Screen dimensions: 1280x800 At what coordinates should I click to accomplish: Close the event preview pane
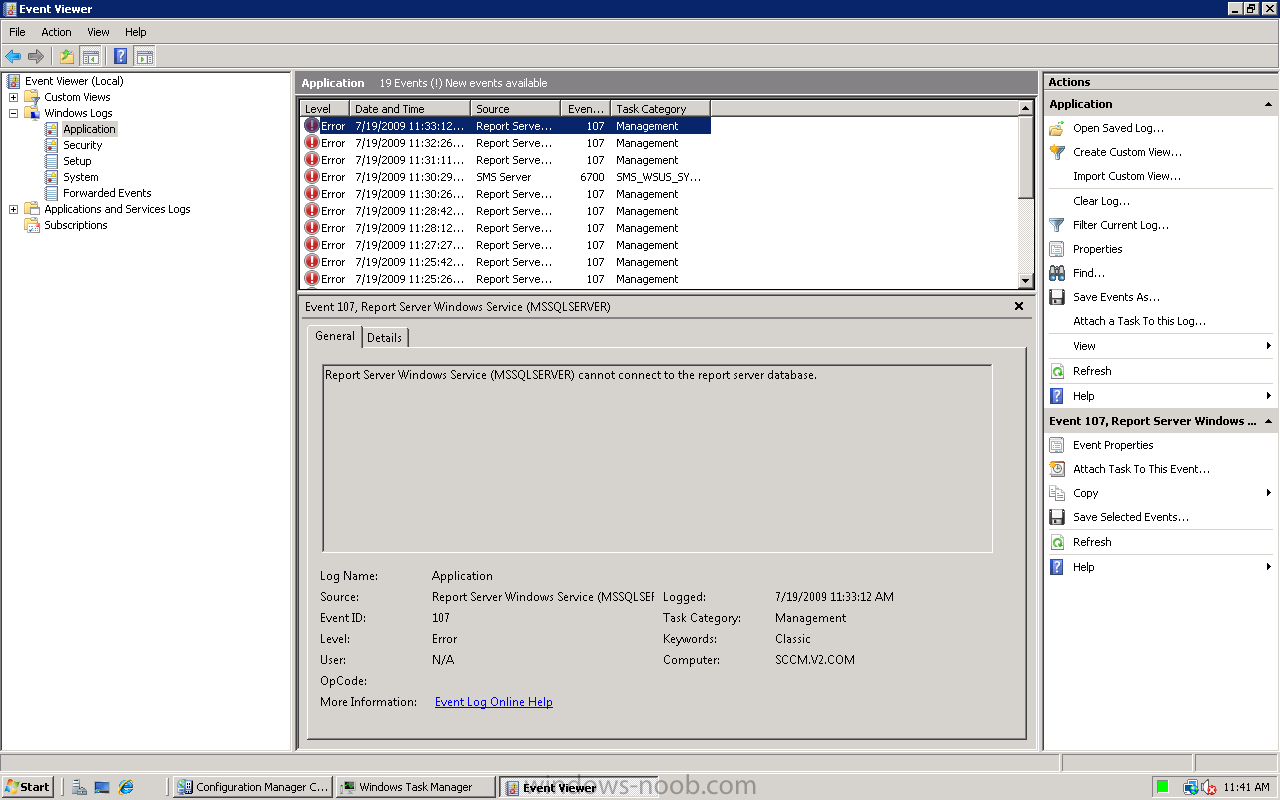point(1019,307)
